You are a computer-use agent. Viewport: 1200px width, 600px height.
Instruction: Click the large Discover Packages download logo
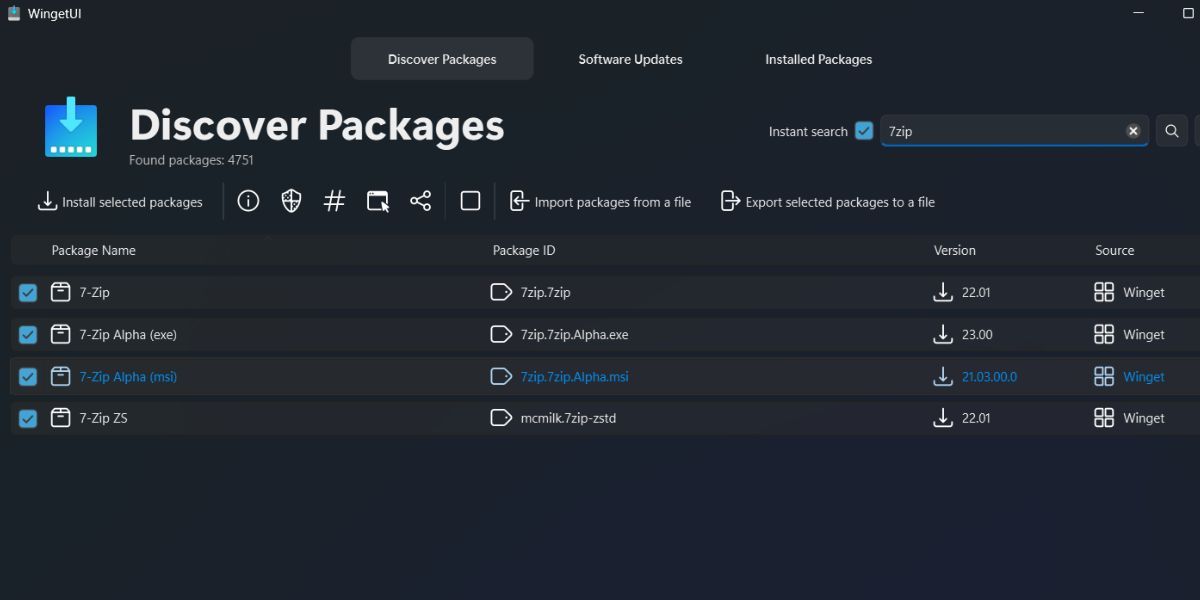pyautogui.click(x=71, y=127)
